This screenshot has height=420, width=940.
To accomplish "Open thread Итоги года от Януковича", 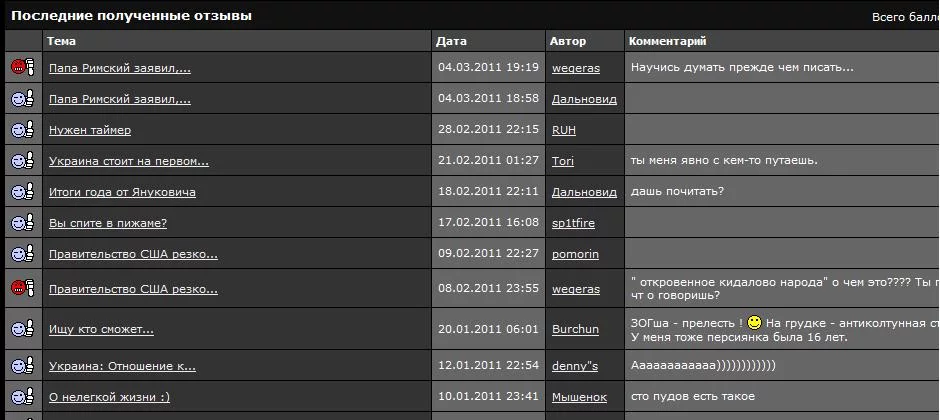I will click(x=122, y=192).
